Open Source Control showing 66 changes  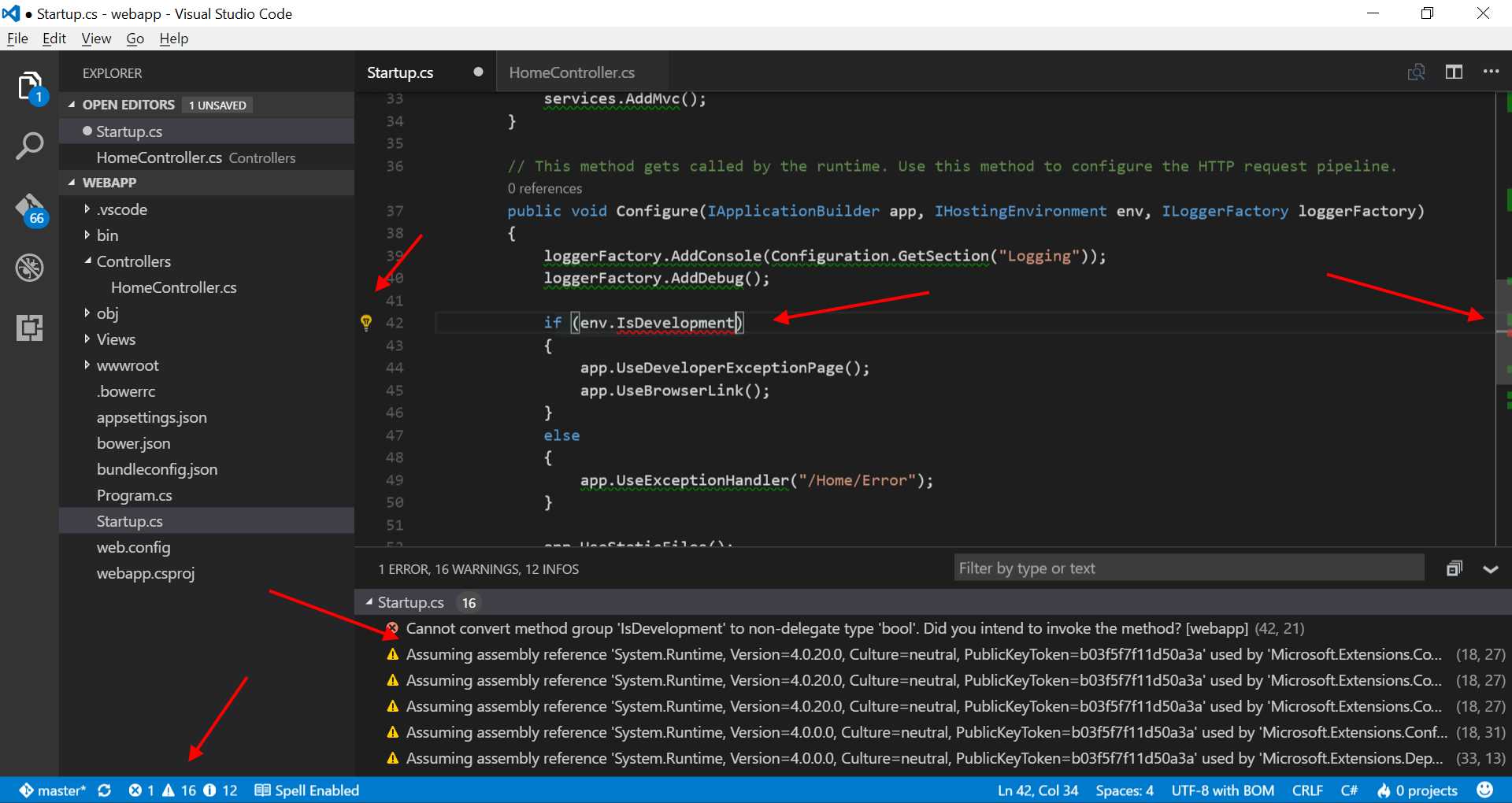pyautogui.click(x=29, y=209)
